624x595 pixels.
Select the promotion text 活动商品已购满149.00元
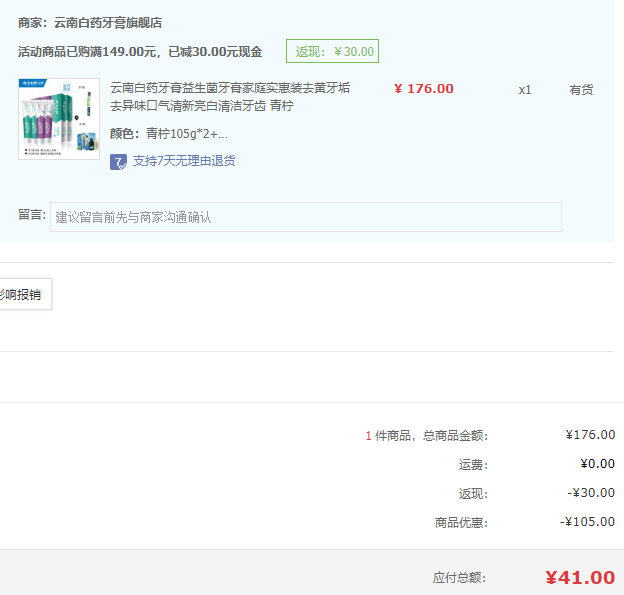tap(87, 52)
